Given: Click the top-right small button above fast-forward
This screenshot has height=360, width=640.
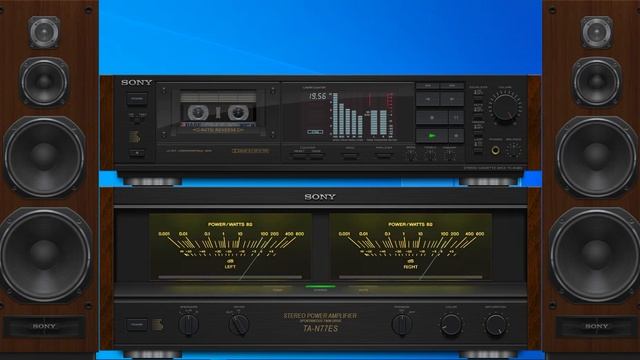Looking at the screenshot, I should coord(452,86).
